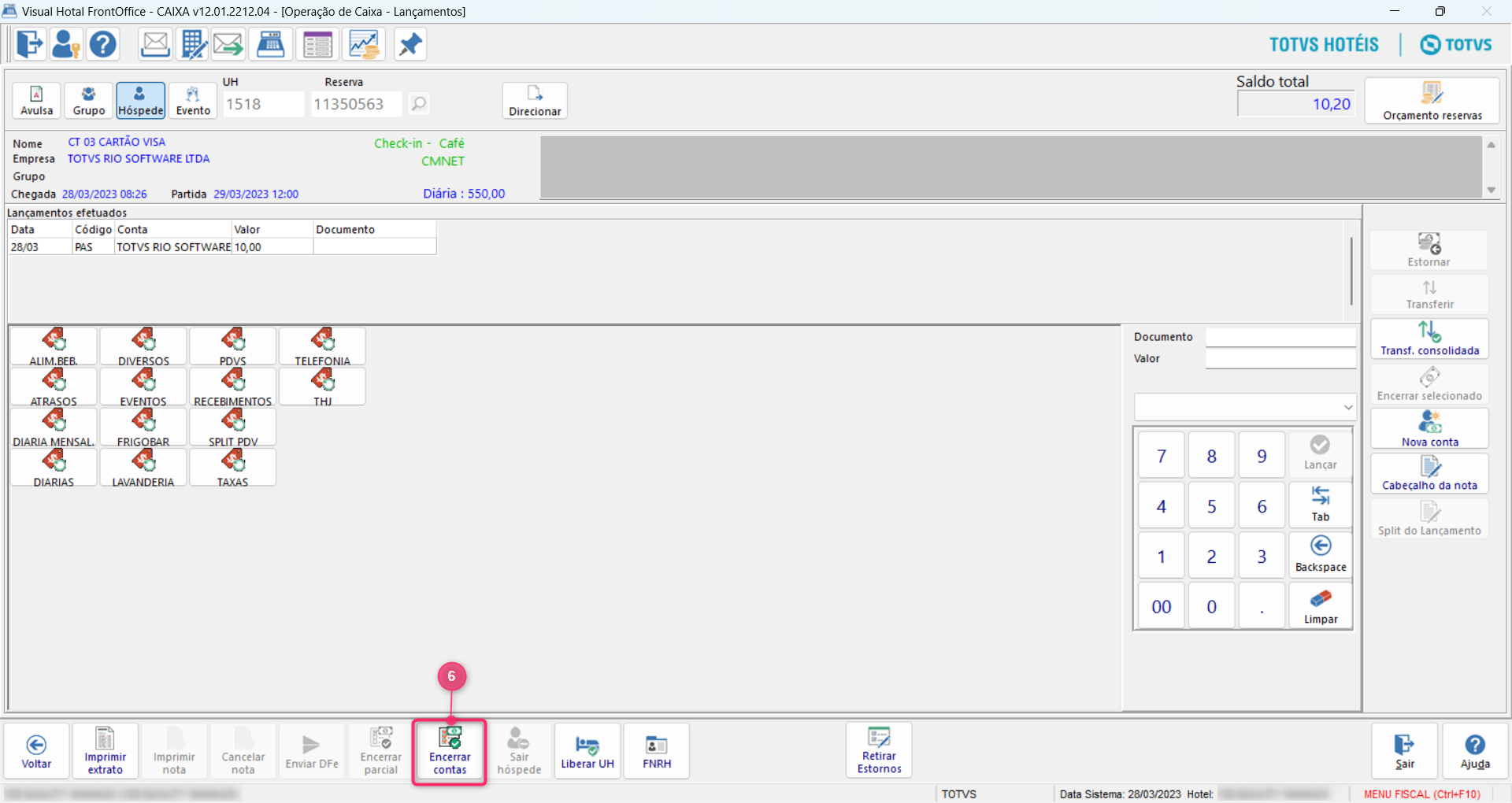Go back with the Voltar button
The width and height of the screenshot is (1512, 803).
click(x=36, y=751)
